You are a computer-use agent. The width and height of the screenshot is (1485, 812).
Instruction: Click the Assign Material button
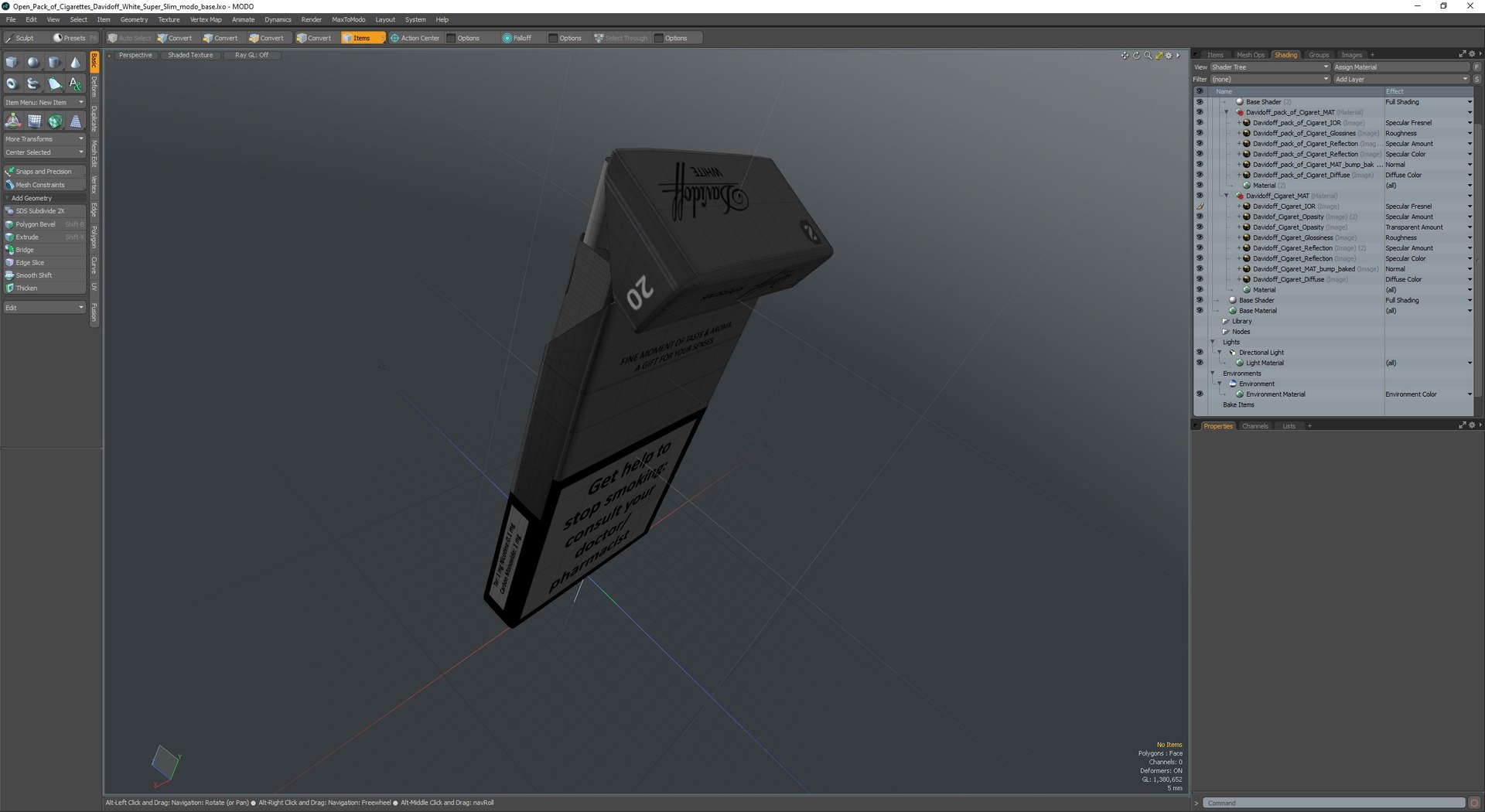click(x=1401, y=67)
